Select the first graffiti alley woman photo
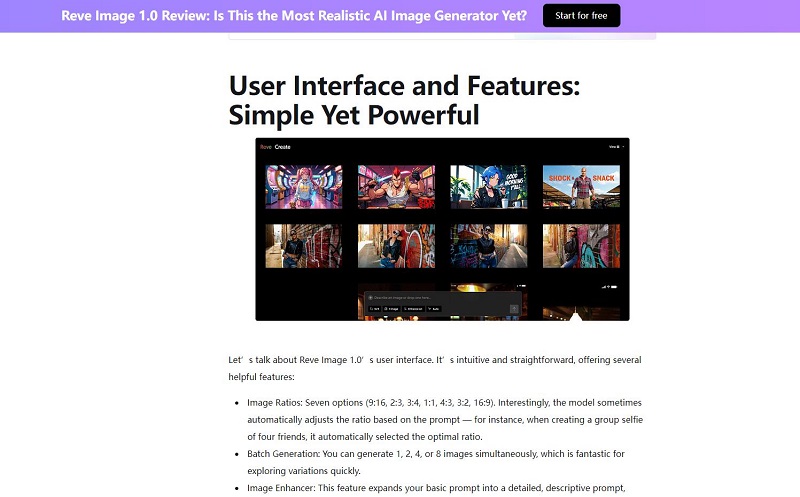Viewport: 800px width, 497px height. point(303,246)
